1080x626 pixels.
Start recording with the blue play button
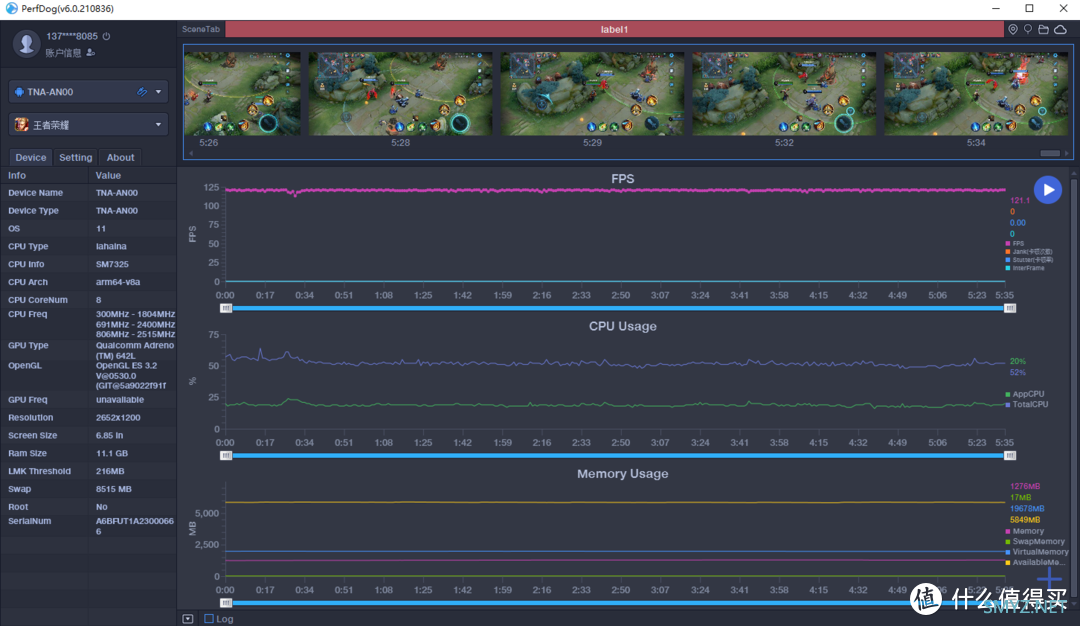[1048, 190]
